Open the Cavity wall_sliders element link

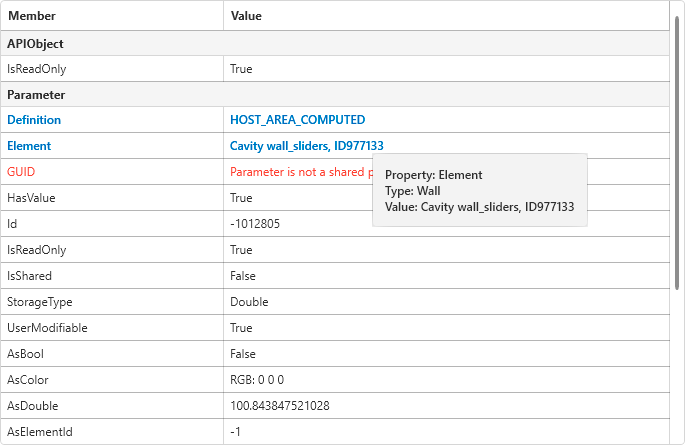point(307,146)
